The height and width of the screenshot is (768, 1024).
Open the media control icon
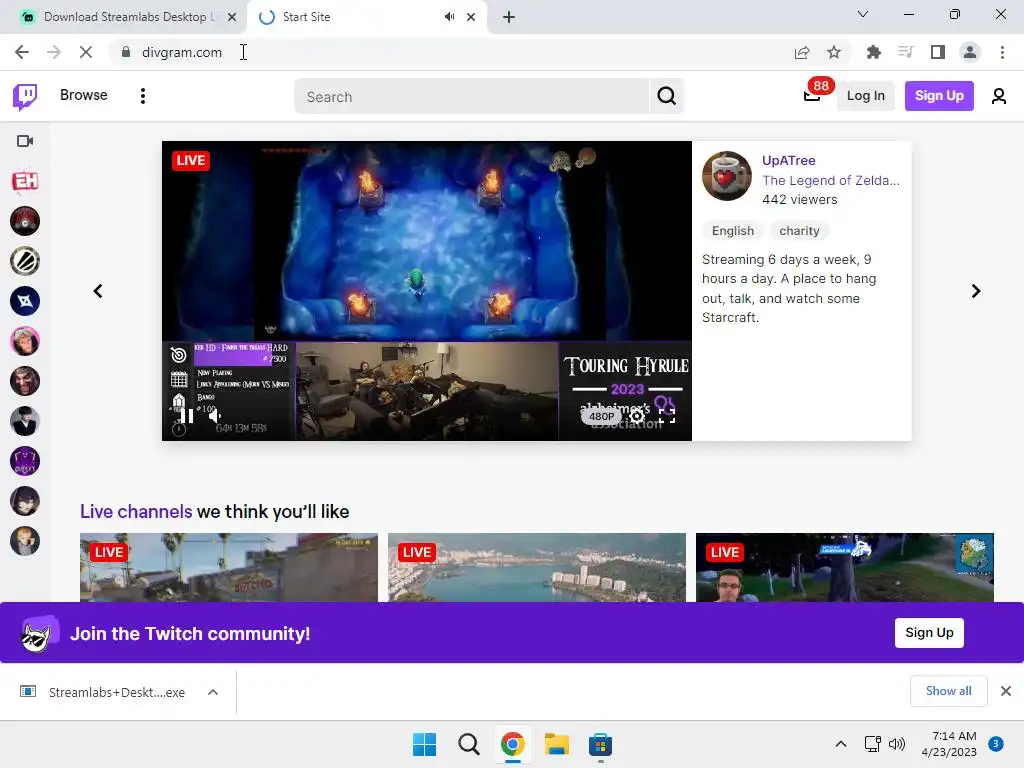click(x=905, y=52)
